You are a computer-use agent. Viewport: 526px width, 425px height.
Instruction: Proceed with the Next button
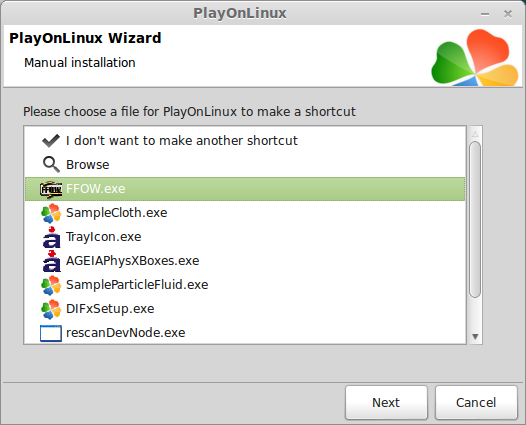[x=386, y=402]
